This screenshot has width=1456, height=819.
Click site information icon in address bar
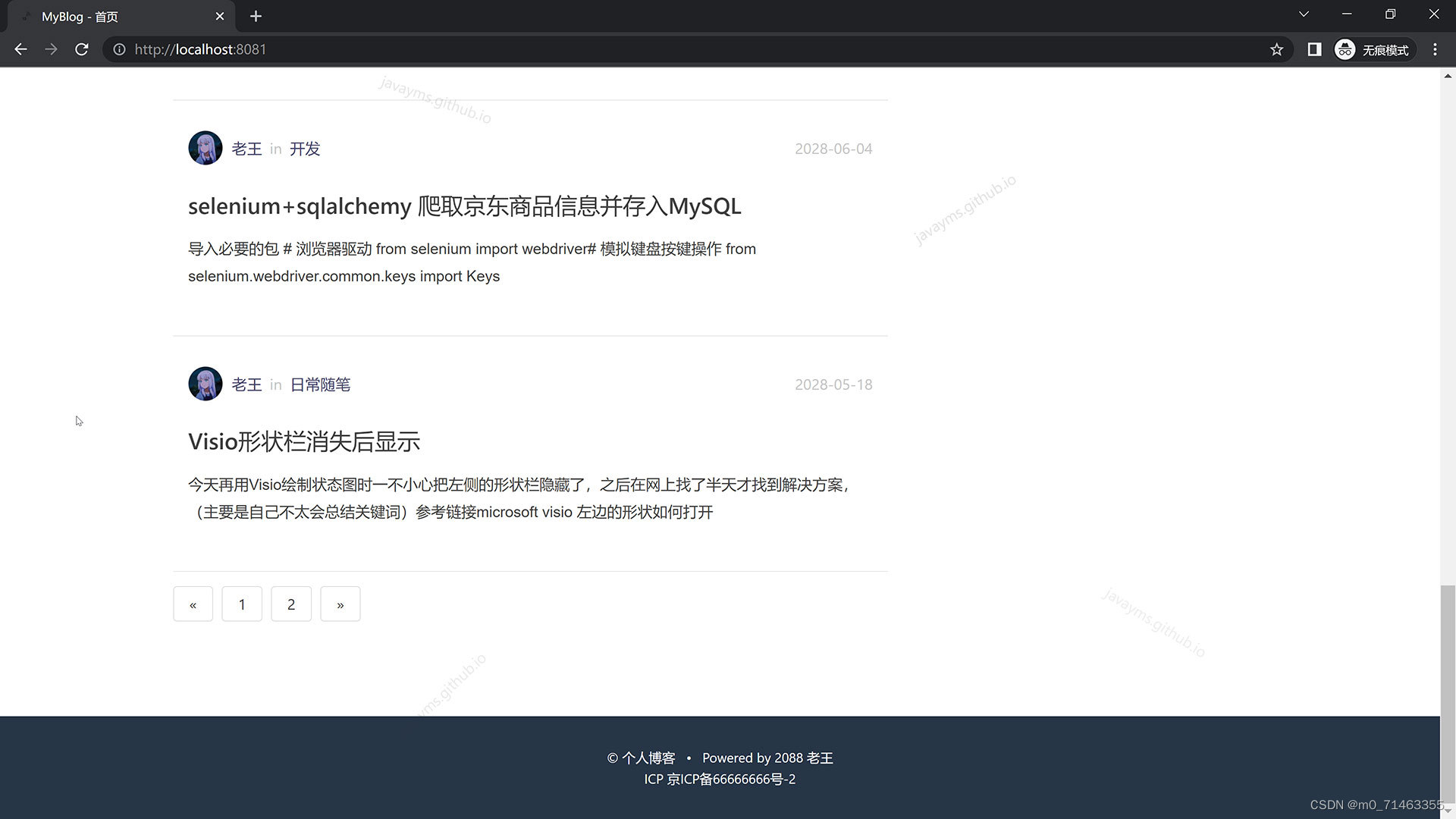click(119, 49)
